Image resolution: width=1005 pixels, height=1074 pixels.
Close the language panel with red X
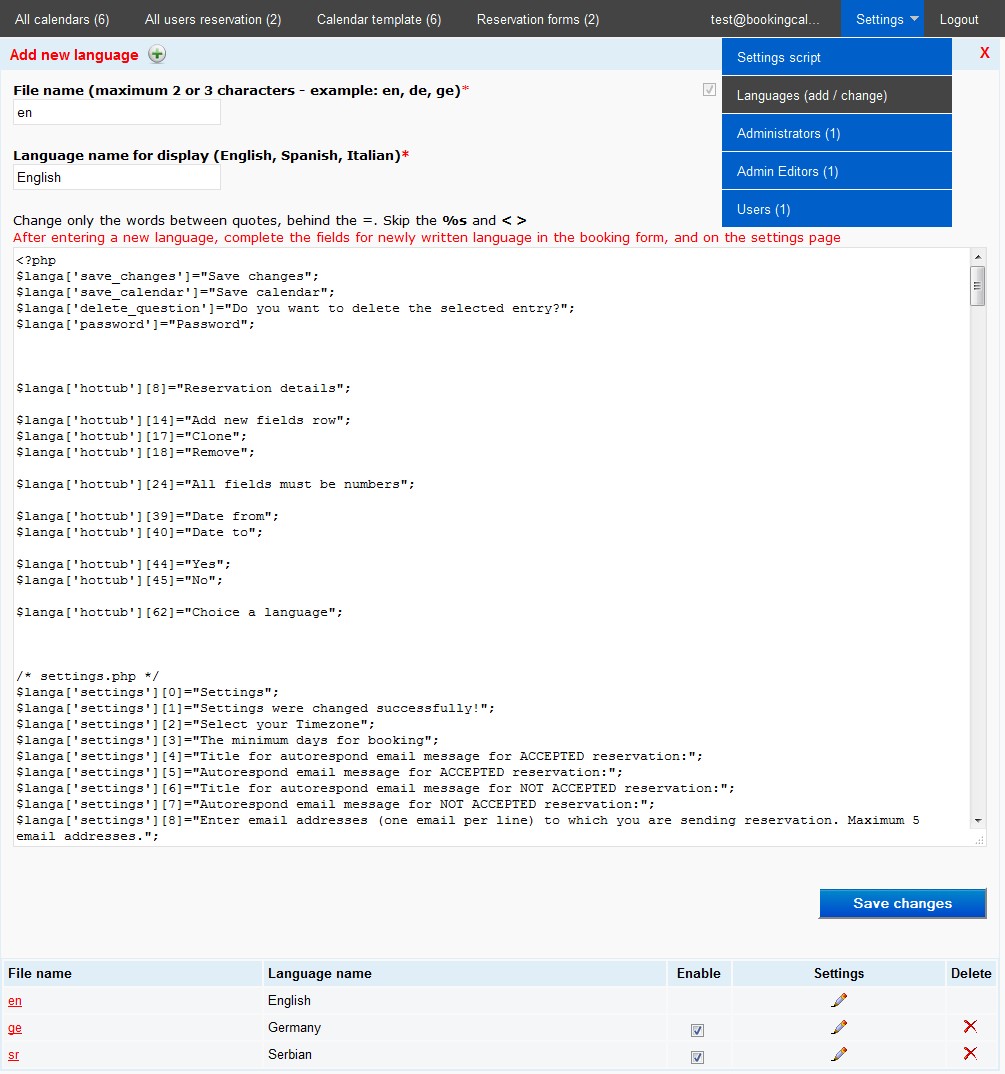tap(984, 54)
